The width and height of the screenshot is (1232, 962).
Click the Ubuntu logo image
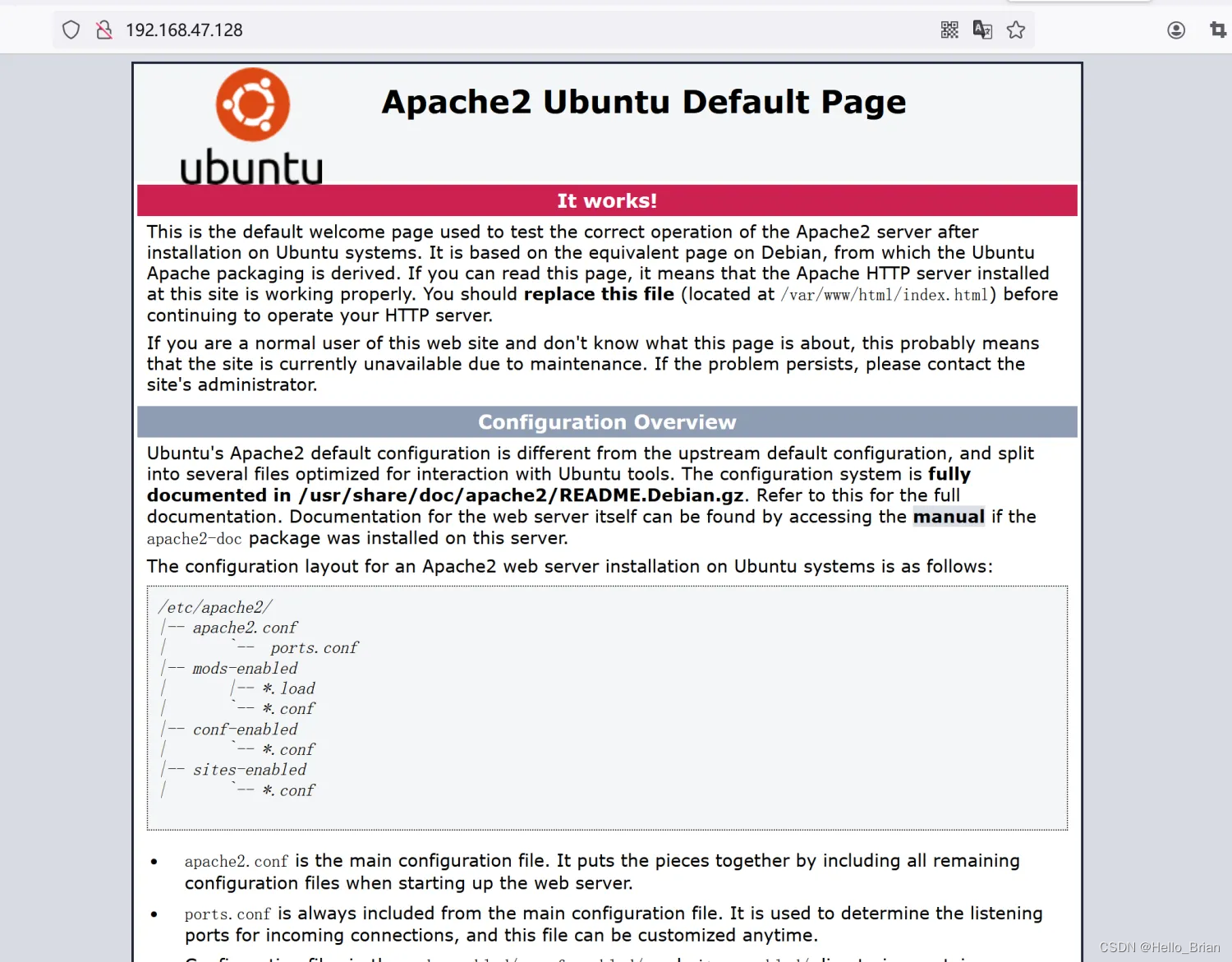[x=251, y=127]
